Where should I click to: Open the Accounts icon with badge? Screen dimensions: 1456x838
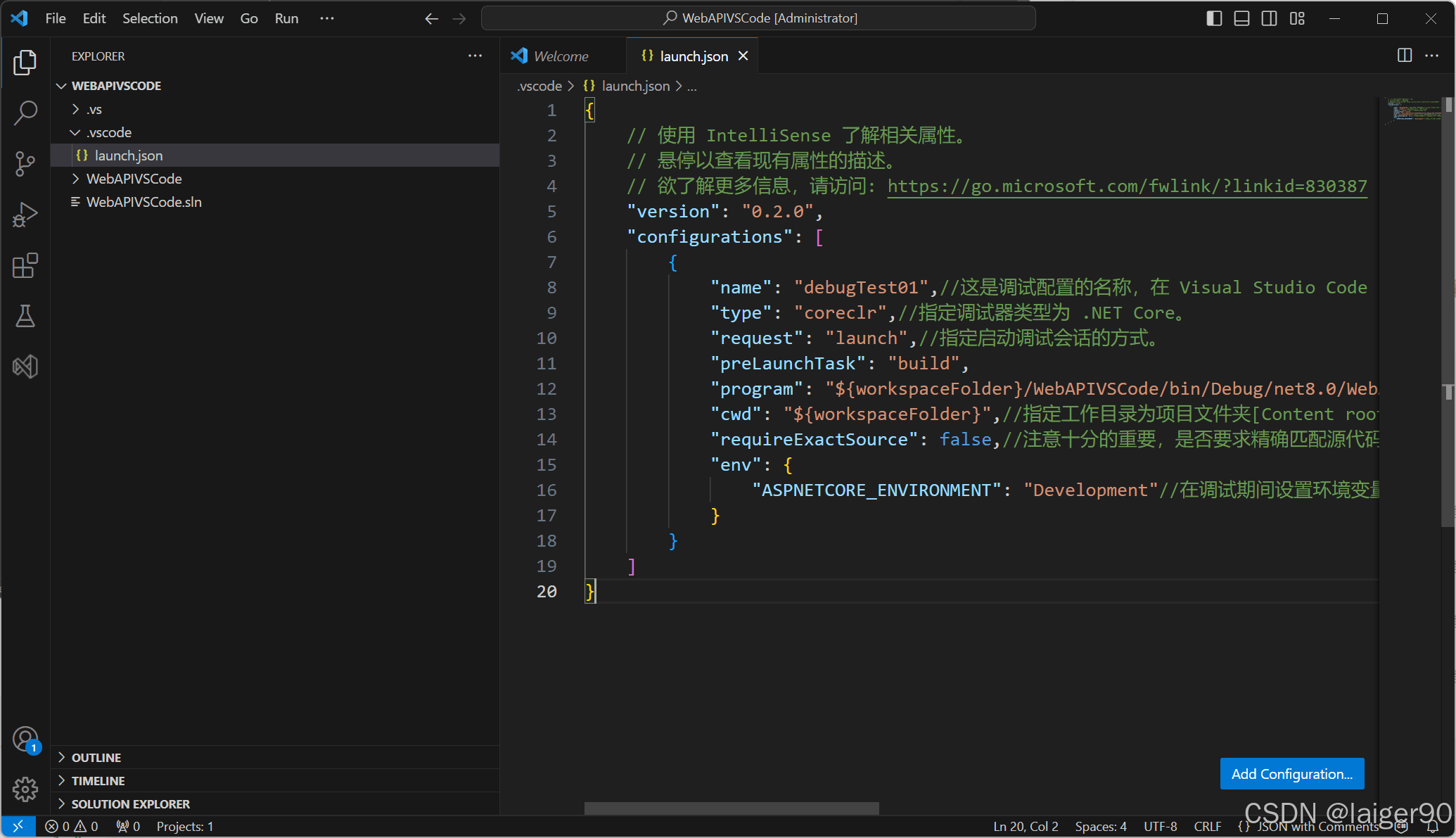25,739
